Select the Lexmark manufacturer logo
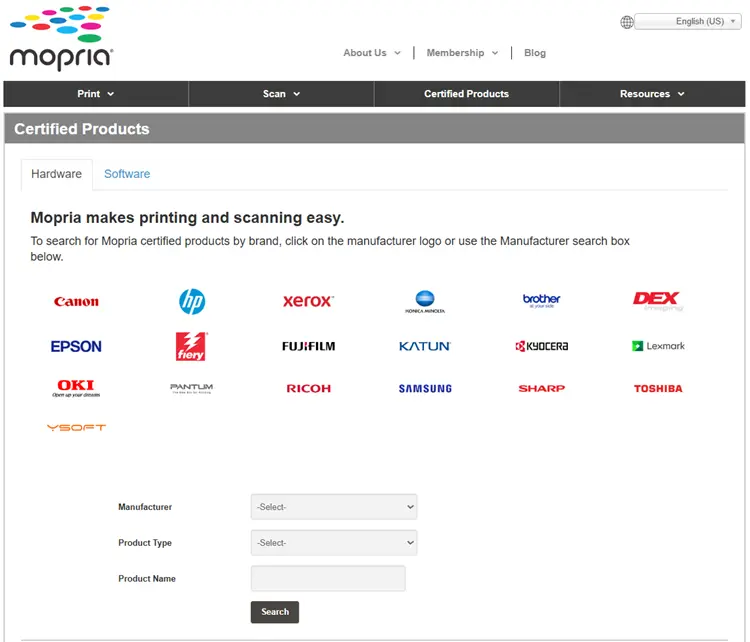Screen dimensions: 750x642 pyautogui.click(x=658, y=346)
